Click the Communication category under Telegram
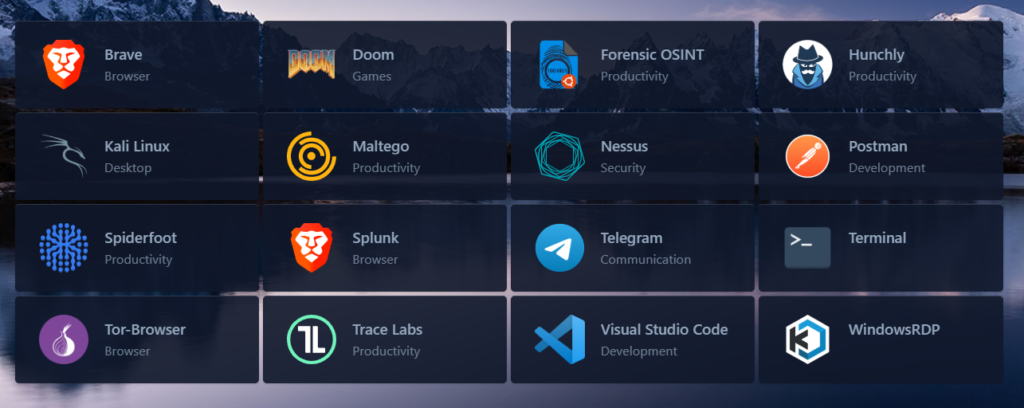Viewport: 1024px width, 408px height. (645, 259)
